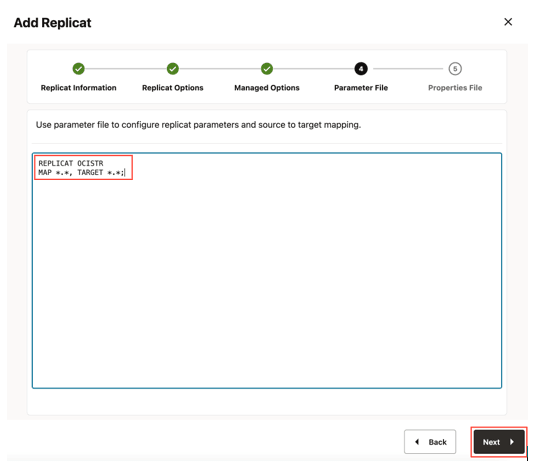Click the step 5 Properties File circle

(455, 69)
